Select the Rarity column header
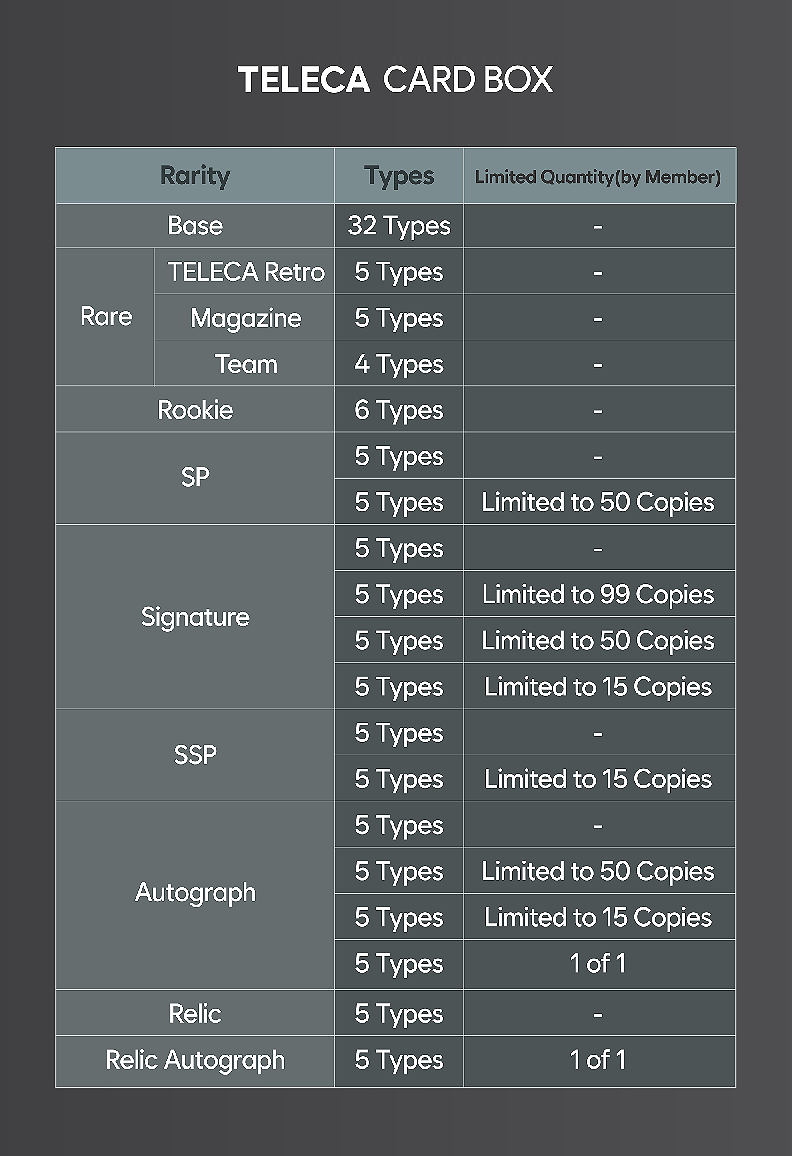Image resolution: width=792 pixels, height=1156 pixels. [195, 175]
